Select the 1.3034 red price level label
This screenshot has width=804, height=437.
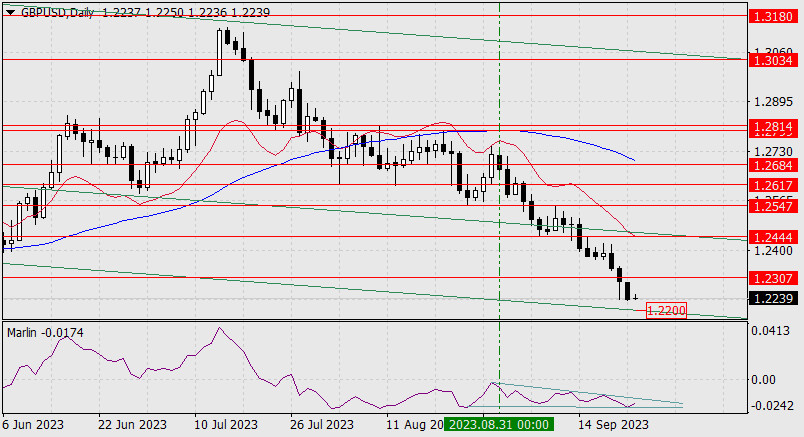[774, 61]
